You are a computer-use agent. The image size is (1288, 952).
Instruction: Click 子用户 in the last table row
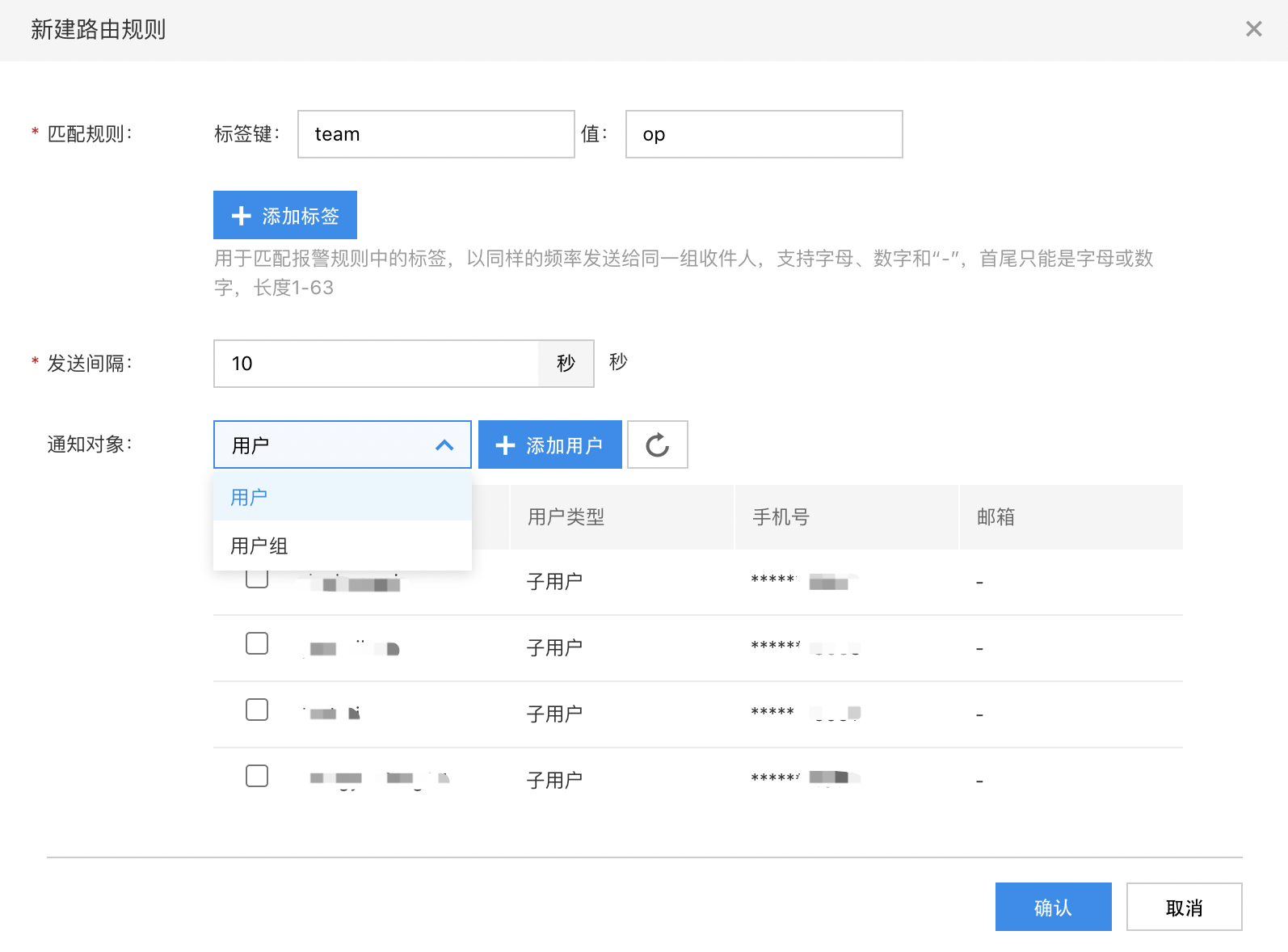[554, 781]
